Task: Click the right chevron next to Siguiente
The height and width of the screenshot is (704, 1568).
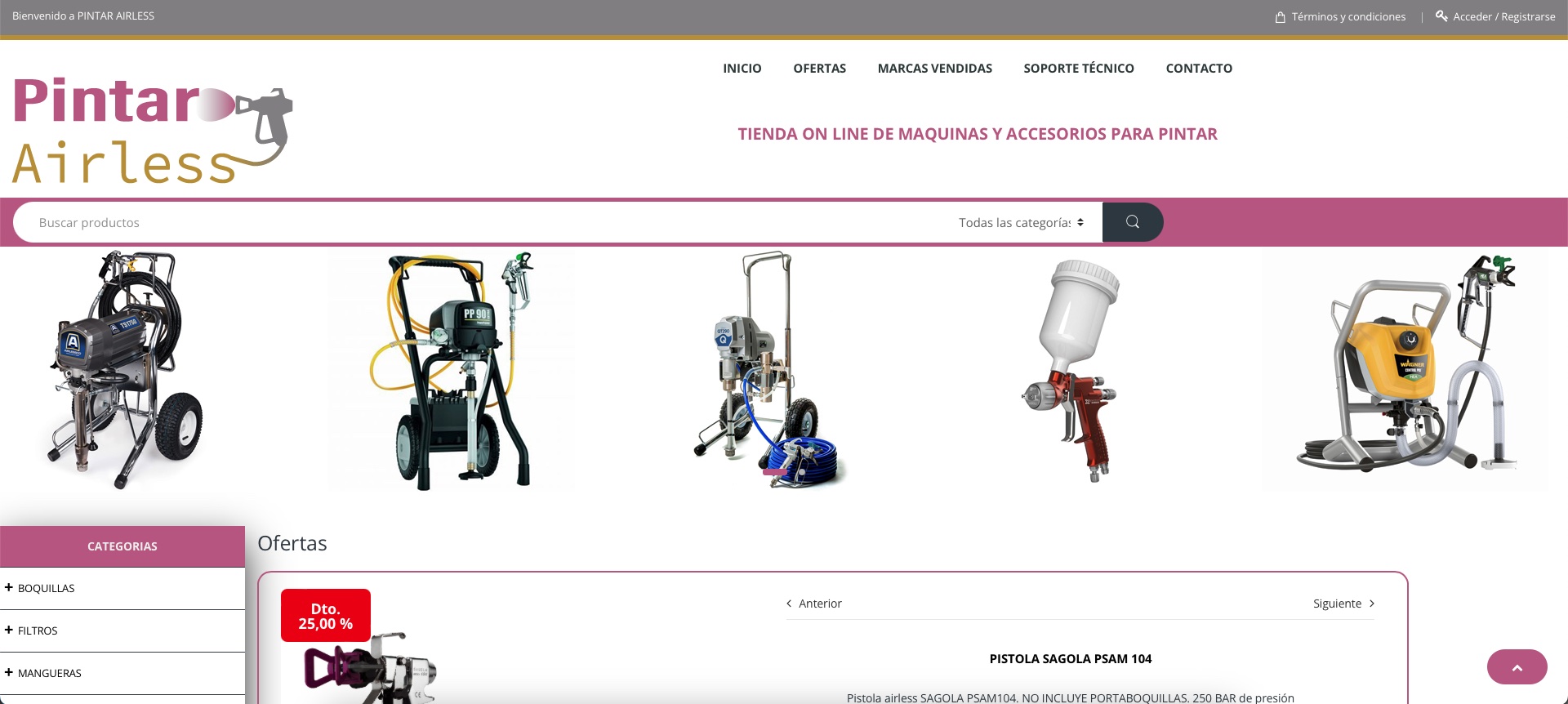Action: click(x=1372, y=604)
